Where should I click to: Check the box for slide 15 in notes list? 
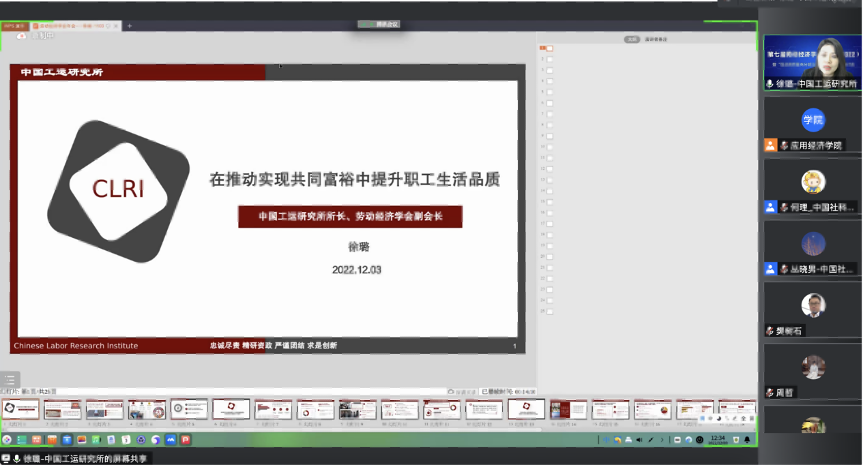pos(549,202)
